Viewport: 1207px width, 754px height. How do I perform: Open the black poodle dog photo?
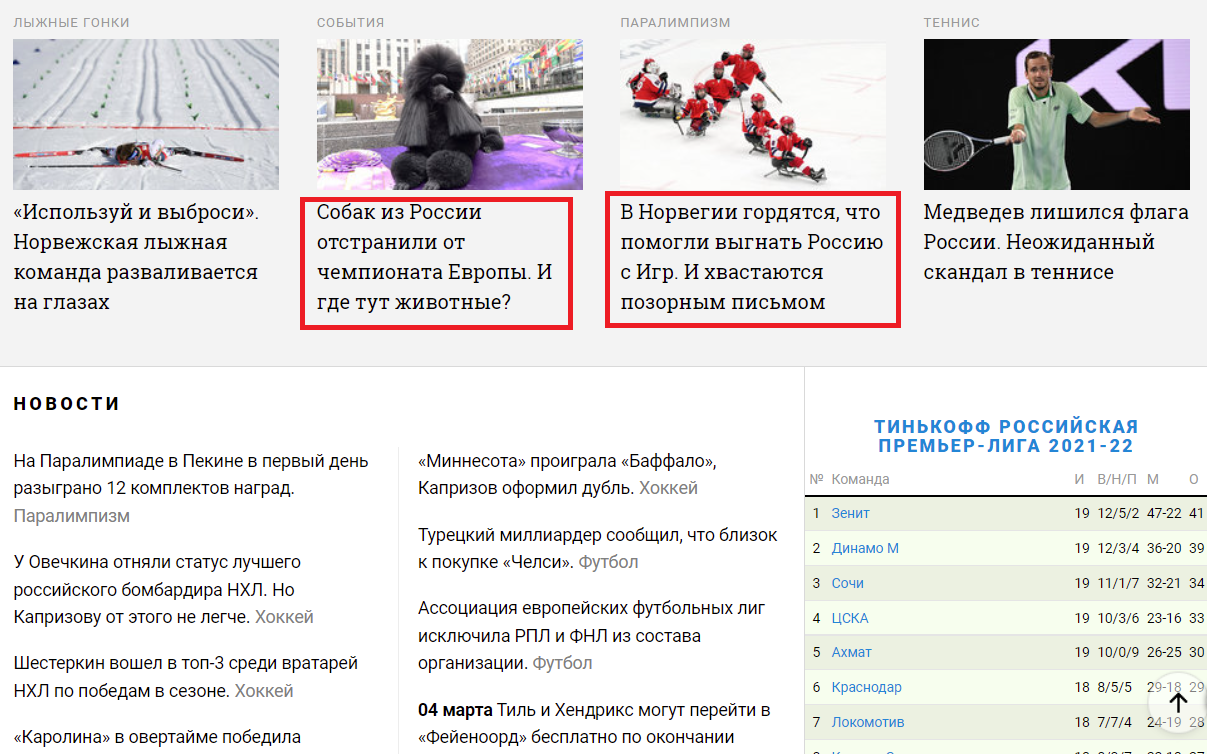pos(449,114)
